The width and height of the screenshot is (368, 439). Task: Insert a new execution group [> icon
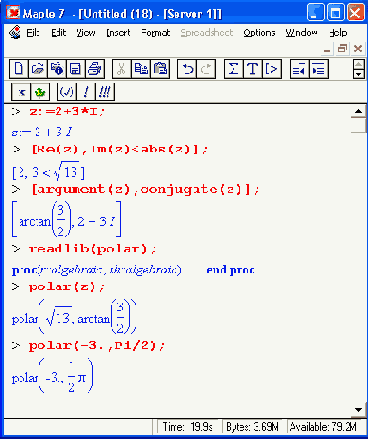tap(272, 69)
